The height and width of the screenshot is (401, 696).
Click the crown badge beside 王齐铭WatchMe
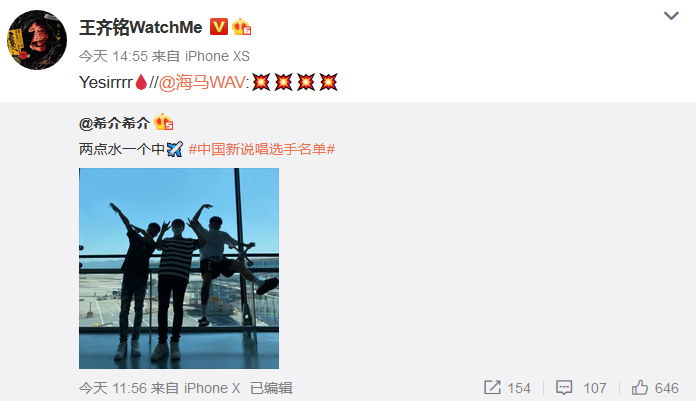[x=241, y=27]
